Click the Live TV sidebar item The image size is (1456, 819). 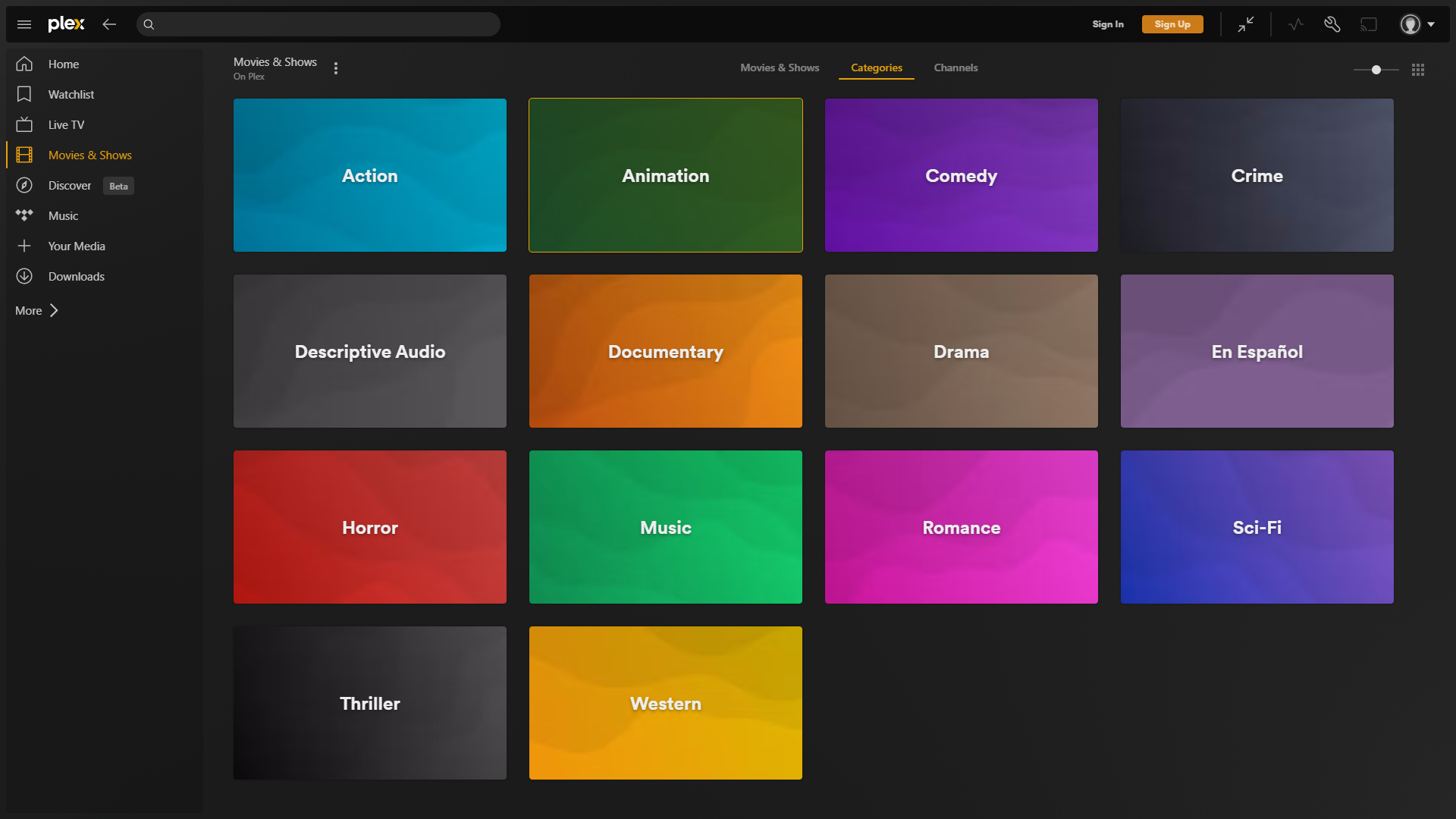[66, 125]
